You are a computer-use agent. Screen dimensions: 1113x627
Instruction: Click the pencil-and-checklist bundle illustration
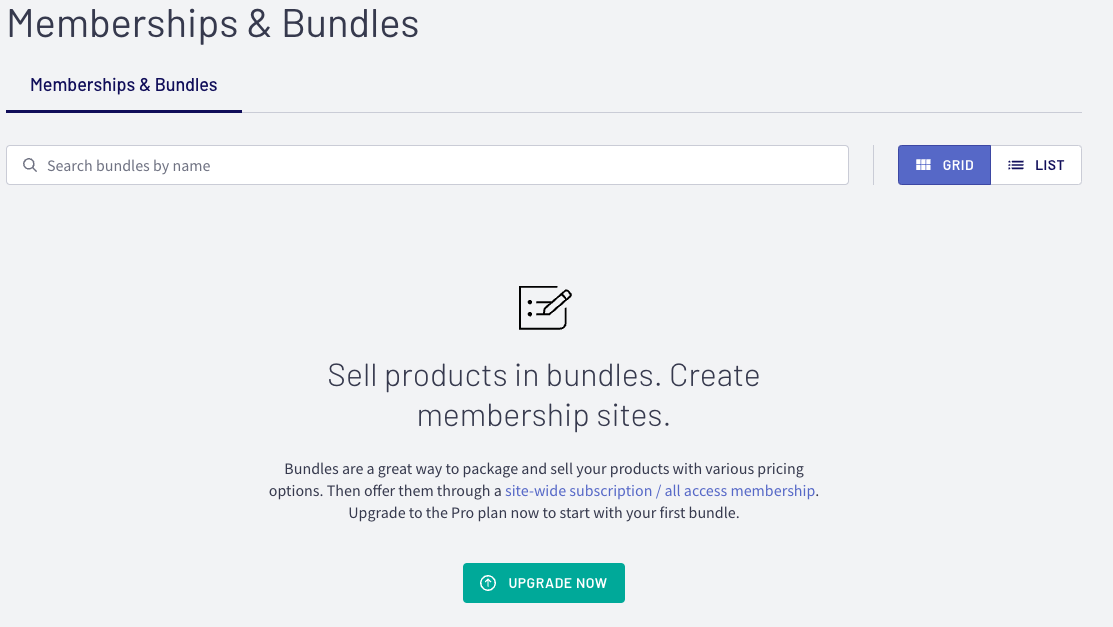pyautogui.click(x=544, y=308)
